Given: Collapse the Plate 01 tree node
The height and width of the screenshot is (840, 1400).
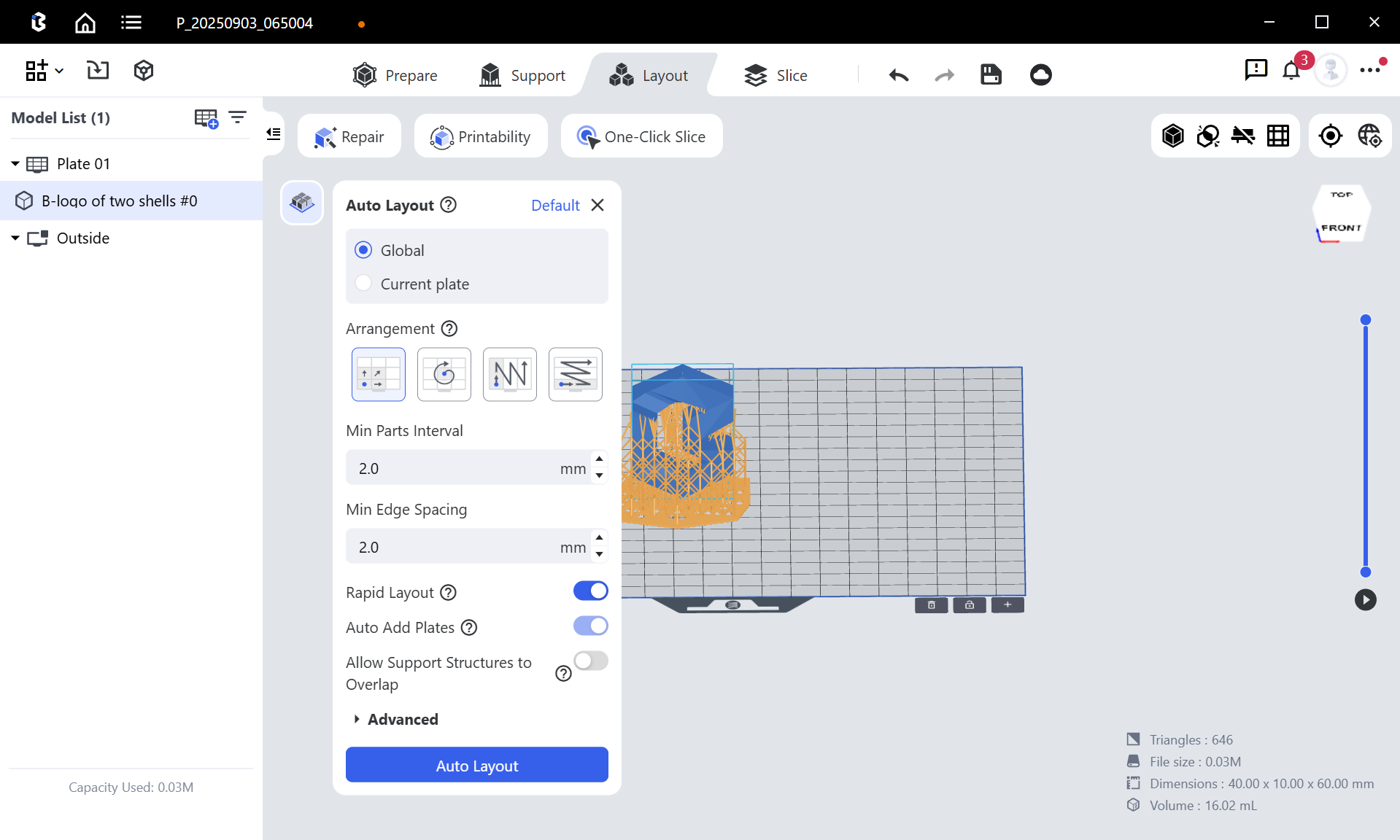Looking at the screenshot, I should pyautogui.click(x=15, y=164).
